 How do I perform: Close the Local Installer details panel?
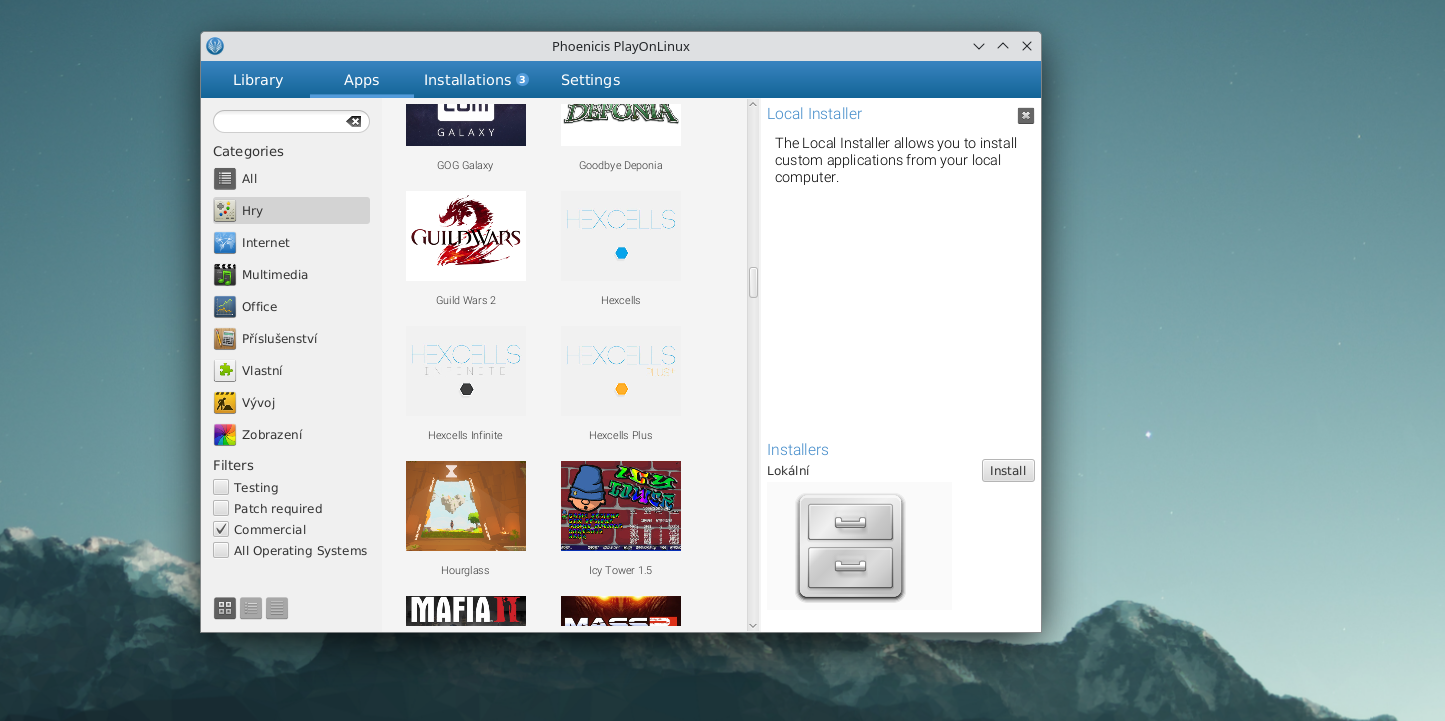click(1026, 116)
